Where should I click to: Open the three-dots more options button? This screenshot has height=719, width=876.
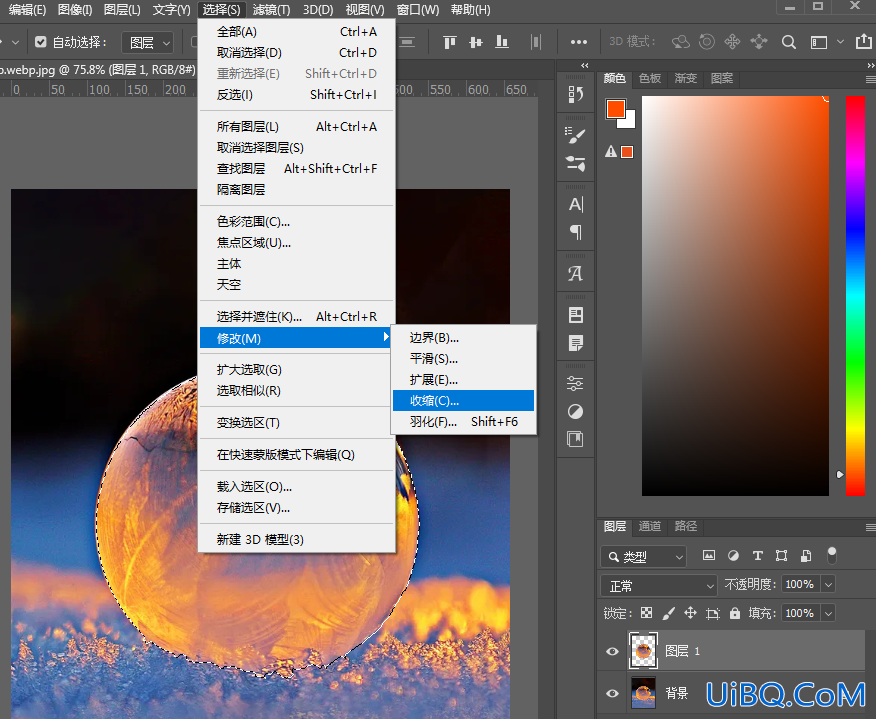(x=578, y=42)
